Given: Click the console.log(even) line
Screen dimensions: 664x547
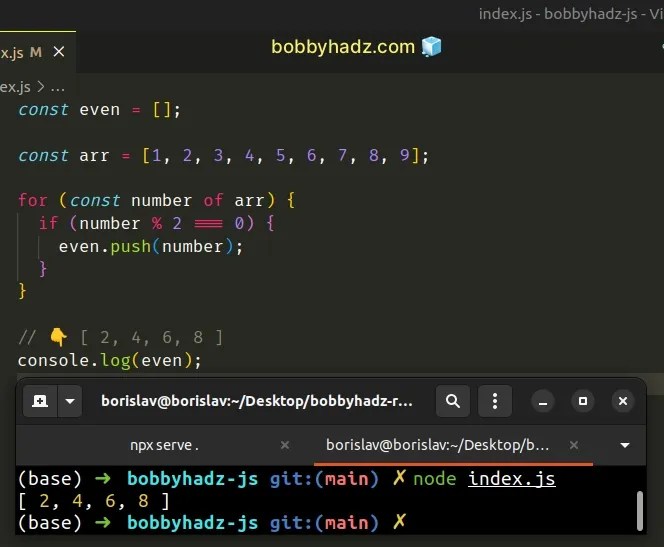Looking at the screenshot, I should point(110,361).
